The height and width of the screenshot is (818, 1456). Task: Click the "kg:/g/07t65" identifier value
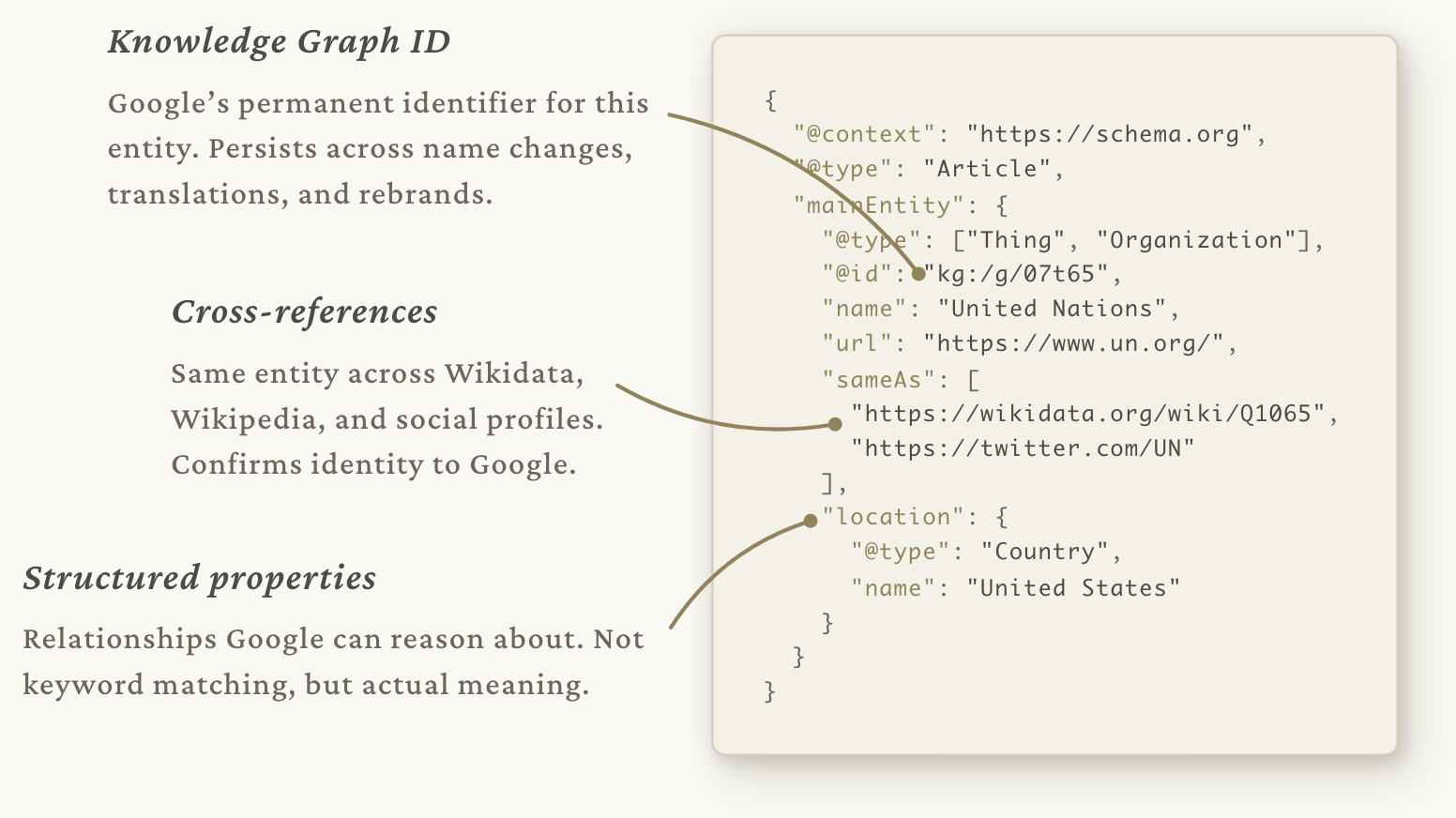point(1016,274)
